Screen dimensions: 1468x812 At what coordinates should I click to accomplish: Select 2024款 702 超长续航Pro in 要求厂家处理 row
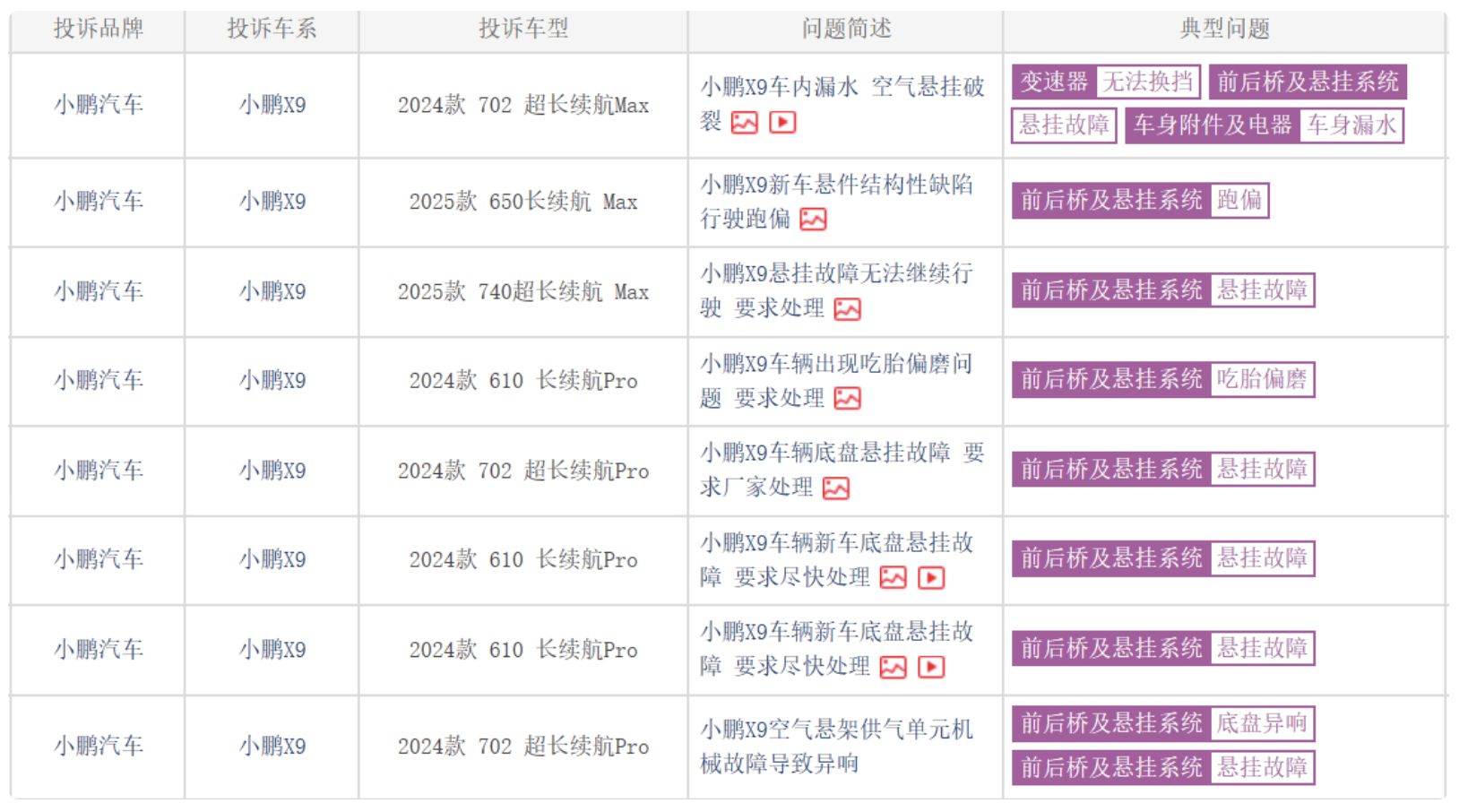point(523,471)
